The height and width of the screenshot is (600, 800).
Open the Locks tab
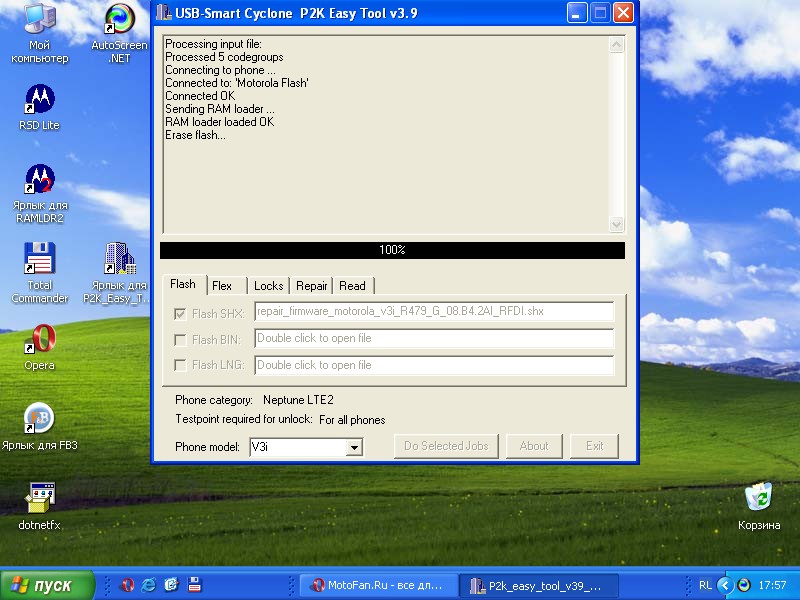click(269, 286)
